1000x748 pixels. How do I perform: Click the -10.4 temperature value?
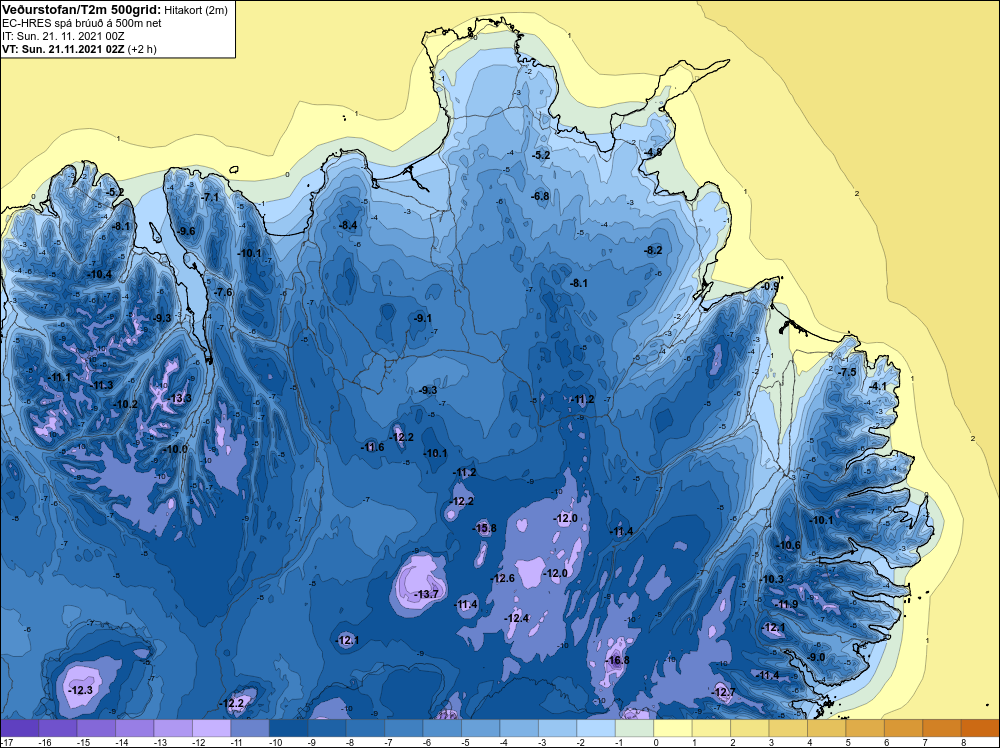pyautogui.click(x=99, y=274)
